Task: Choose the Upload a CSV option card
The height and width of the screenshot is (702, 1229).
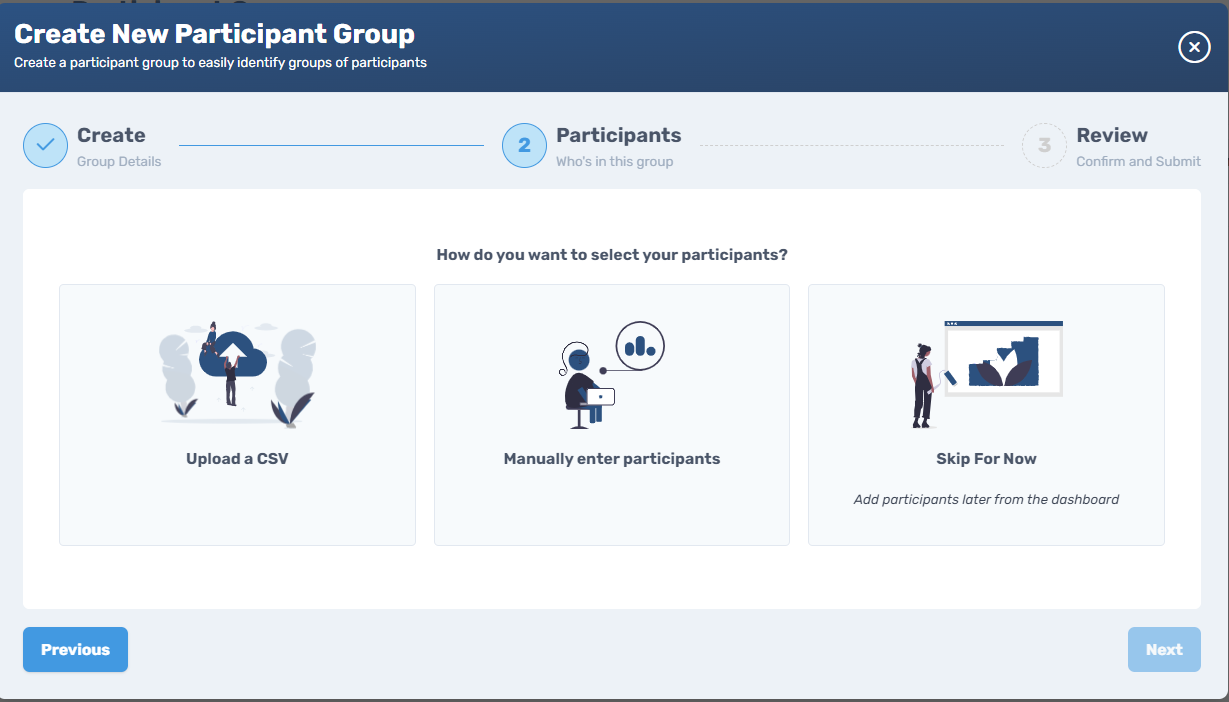Action: (236, 414)
